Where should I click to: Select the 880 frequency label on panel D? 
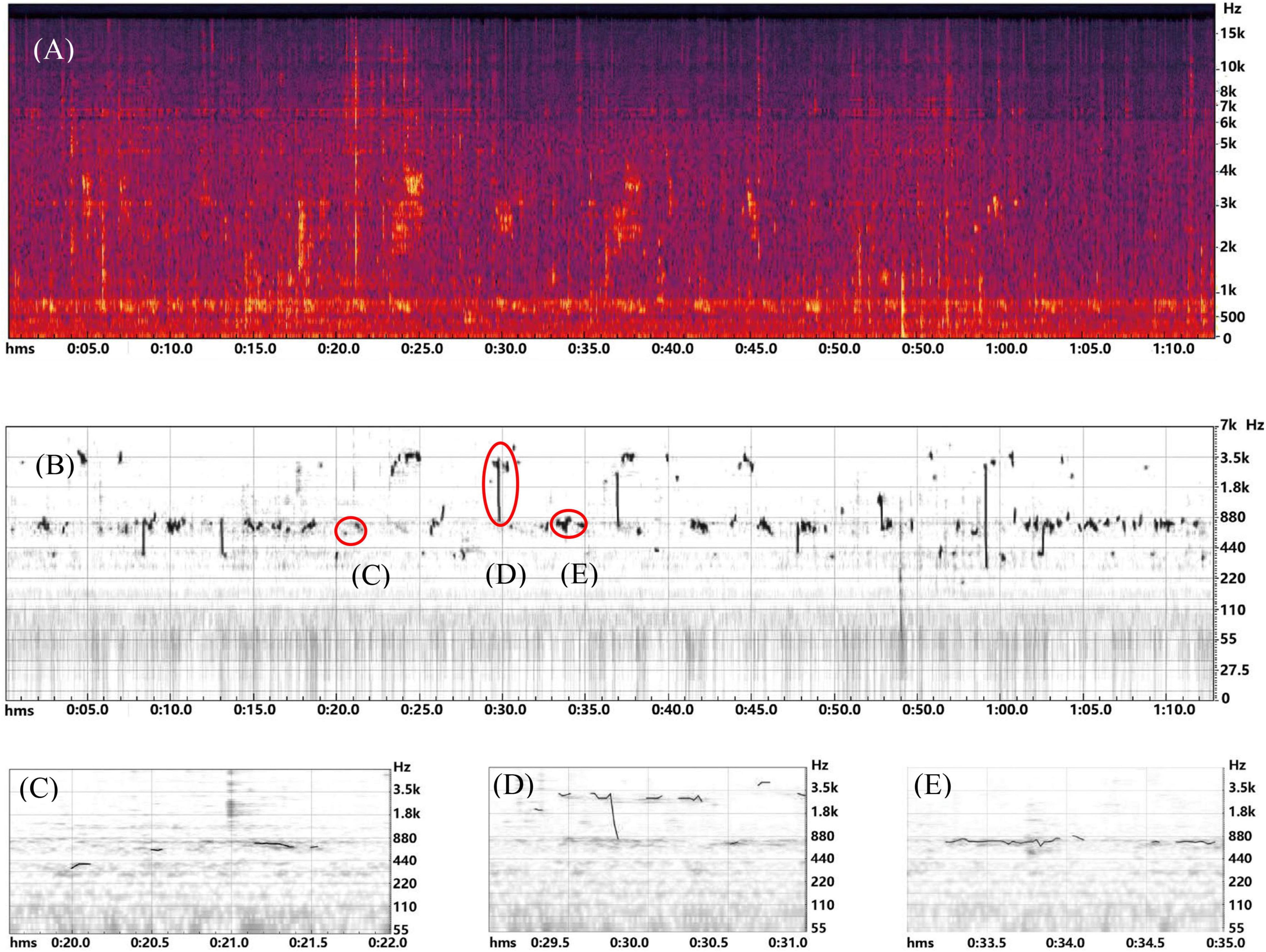point(822,836)
